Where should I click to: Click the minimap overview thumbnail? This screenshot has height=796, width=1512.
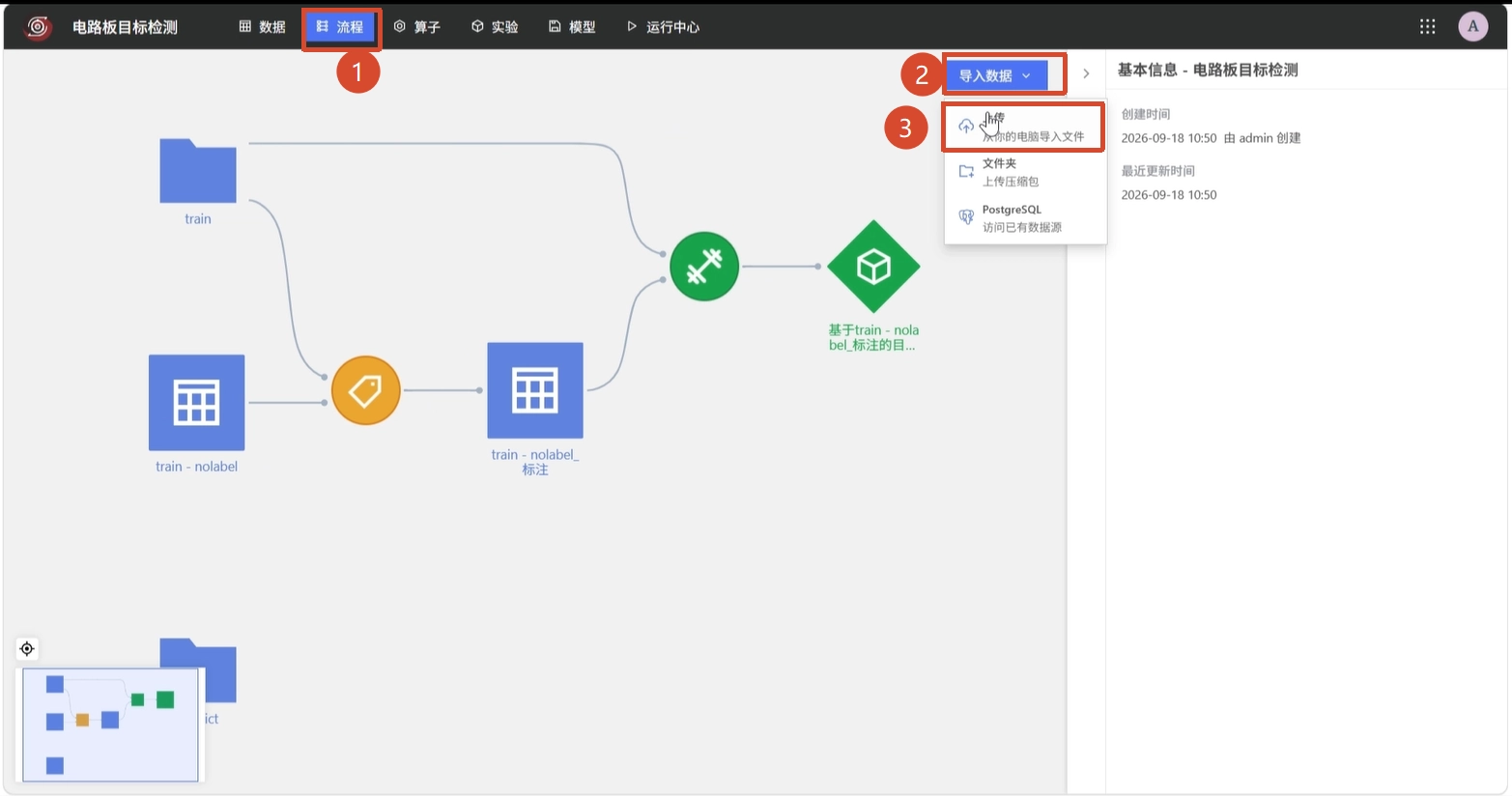coord(110,725)
